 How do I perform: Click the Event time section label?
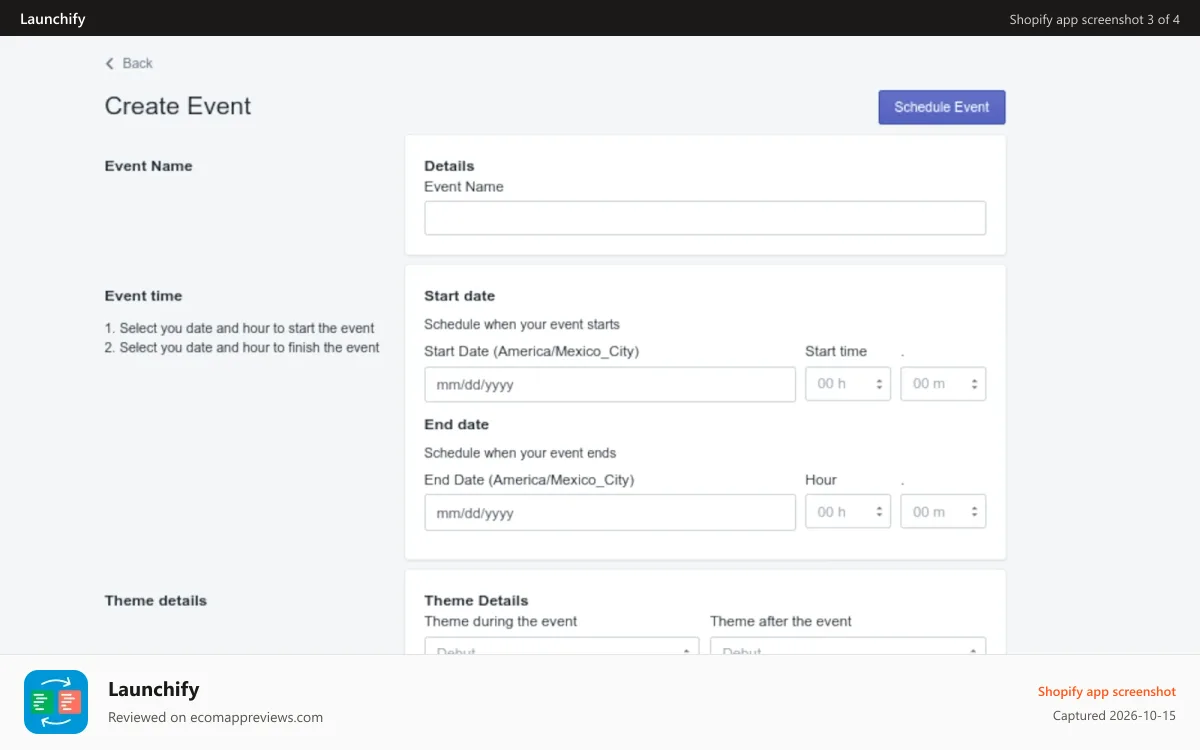(x=144, y=296)
